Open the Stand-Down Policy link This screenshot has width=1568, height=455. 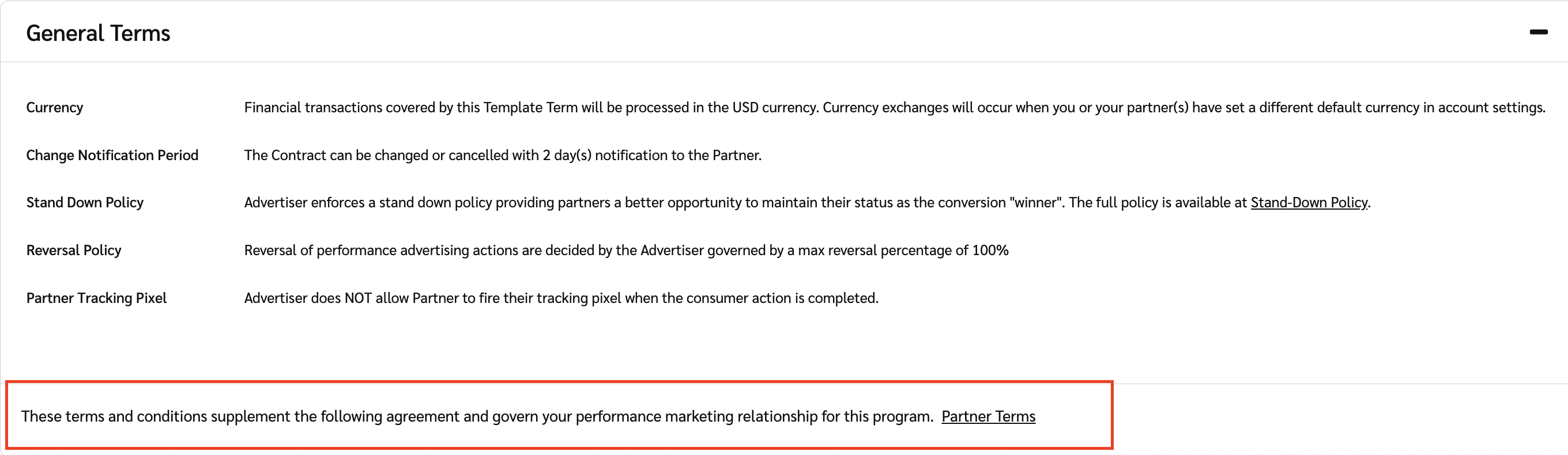1309,203
